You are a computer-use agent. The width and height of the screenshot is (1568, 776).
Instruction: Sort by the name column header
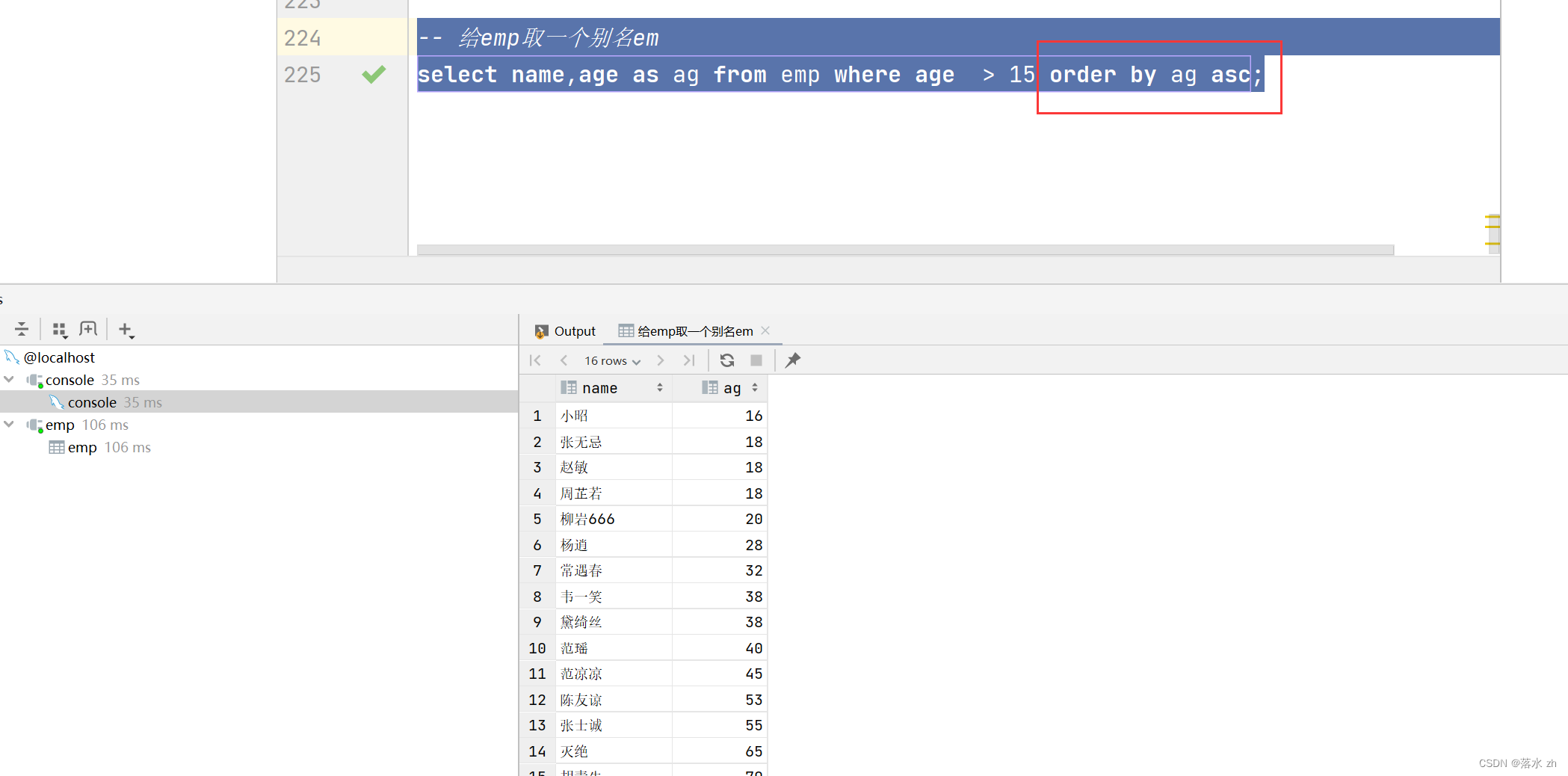[x=613, y=388]
